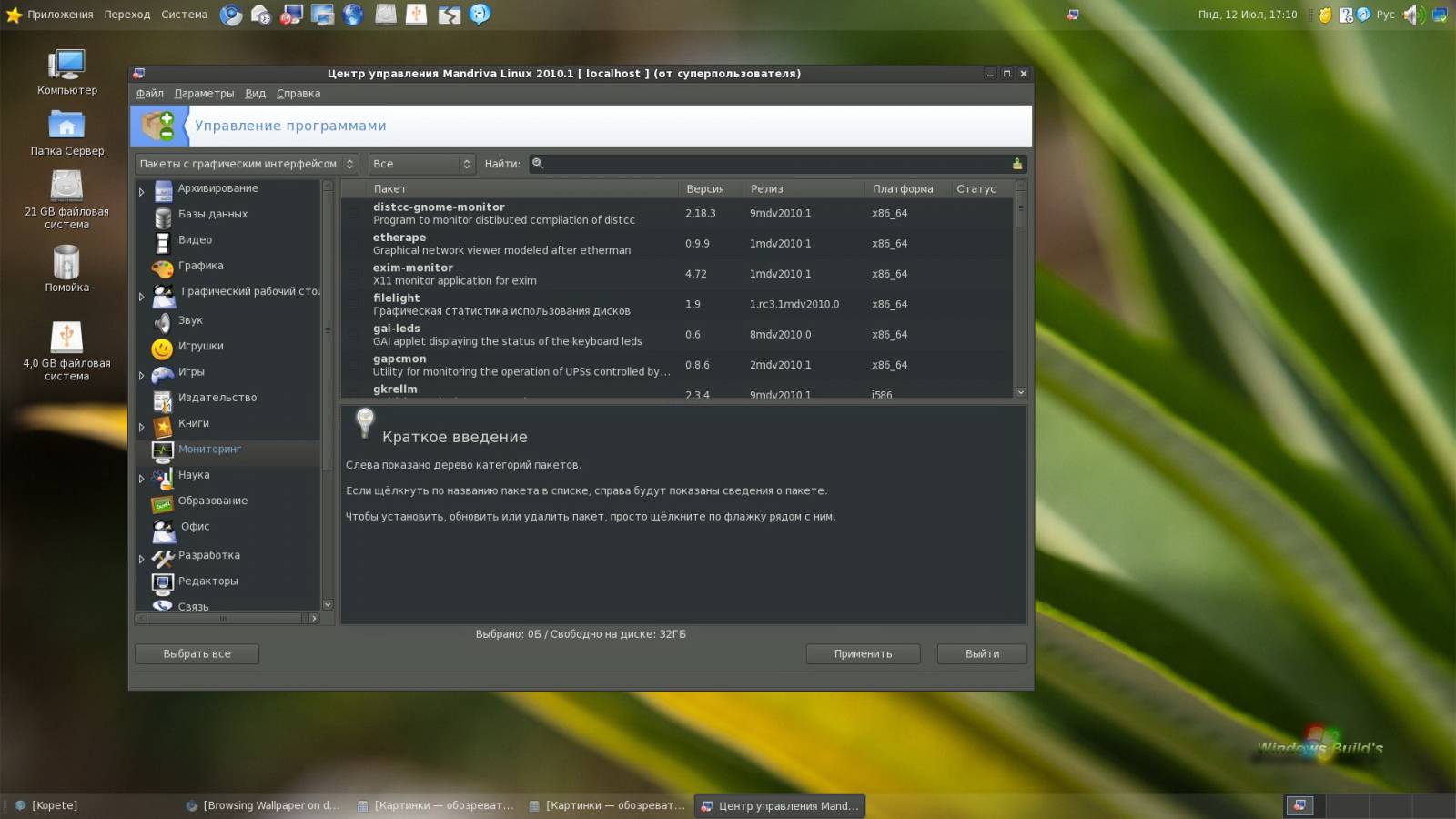
Task: Switch to 'Browsing Wallpaper' taskbar window
Action: pos(263,806)
